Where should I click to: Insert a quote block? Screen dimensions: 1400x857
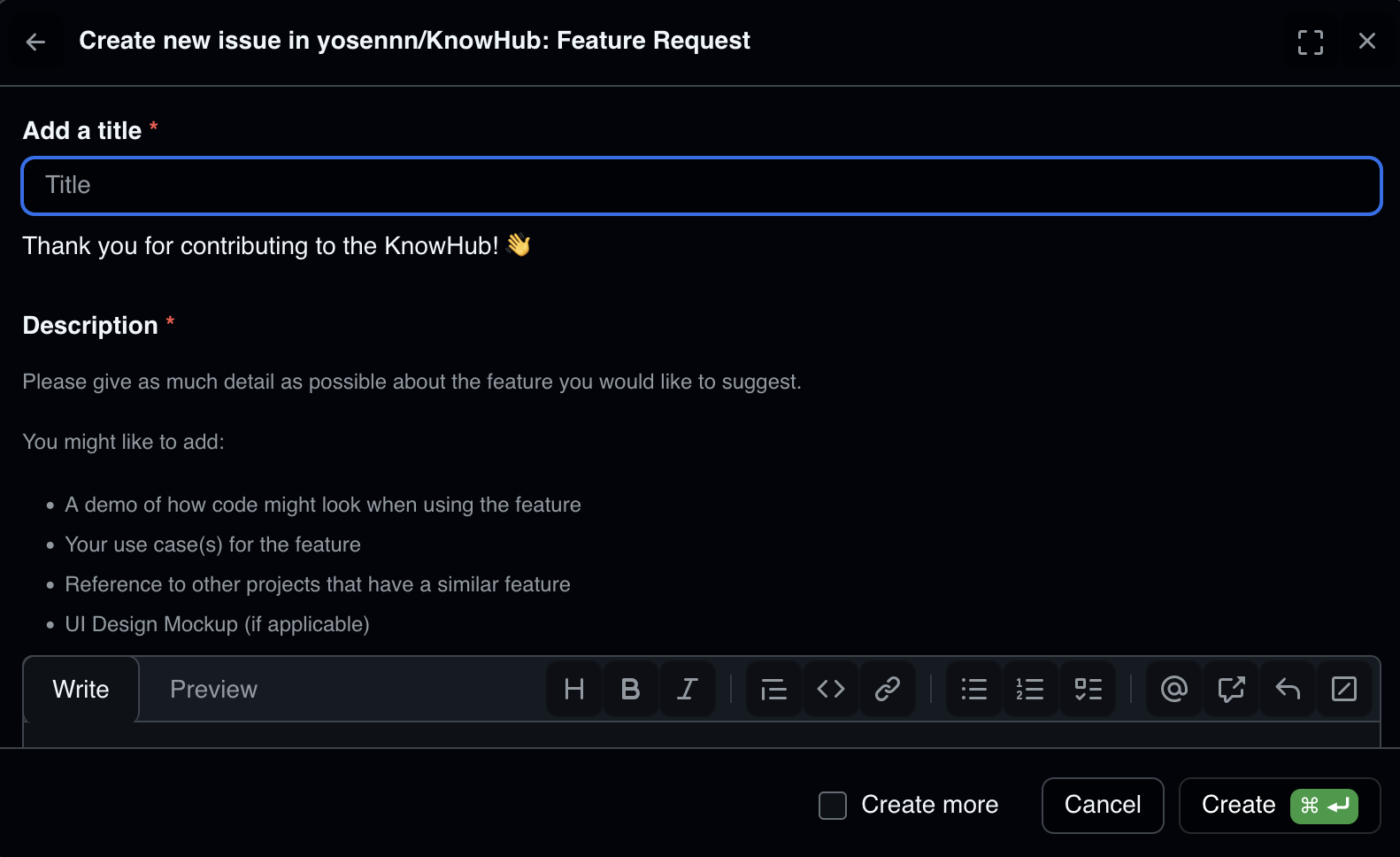click(773, 689)
